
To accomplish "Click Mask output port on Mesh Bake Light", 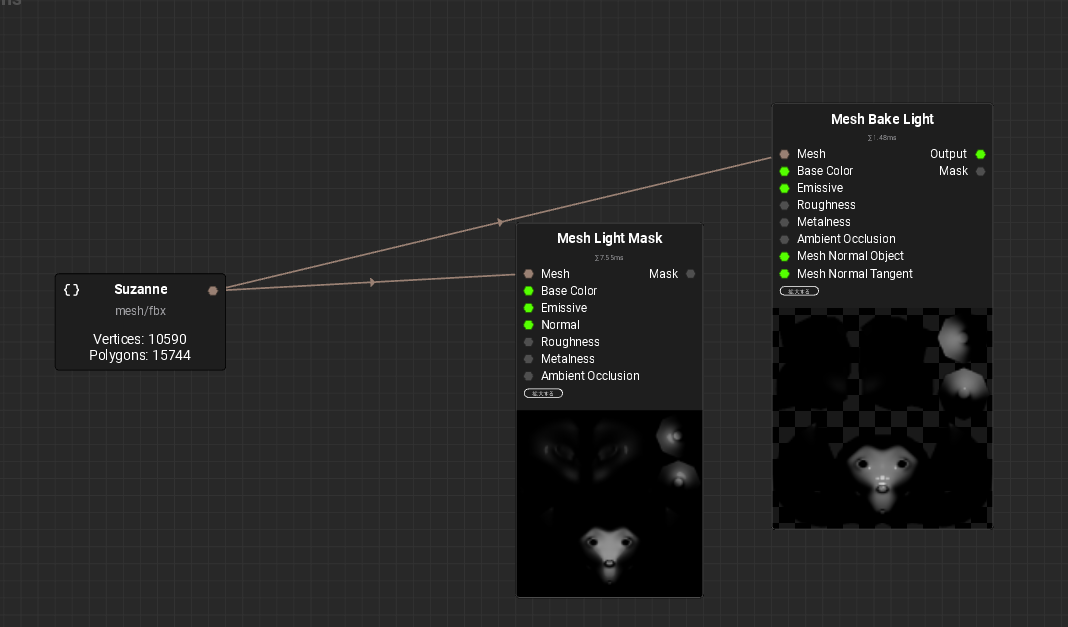I will pos(981,171).
